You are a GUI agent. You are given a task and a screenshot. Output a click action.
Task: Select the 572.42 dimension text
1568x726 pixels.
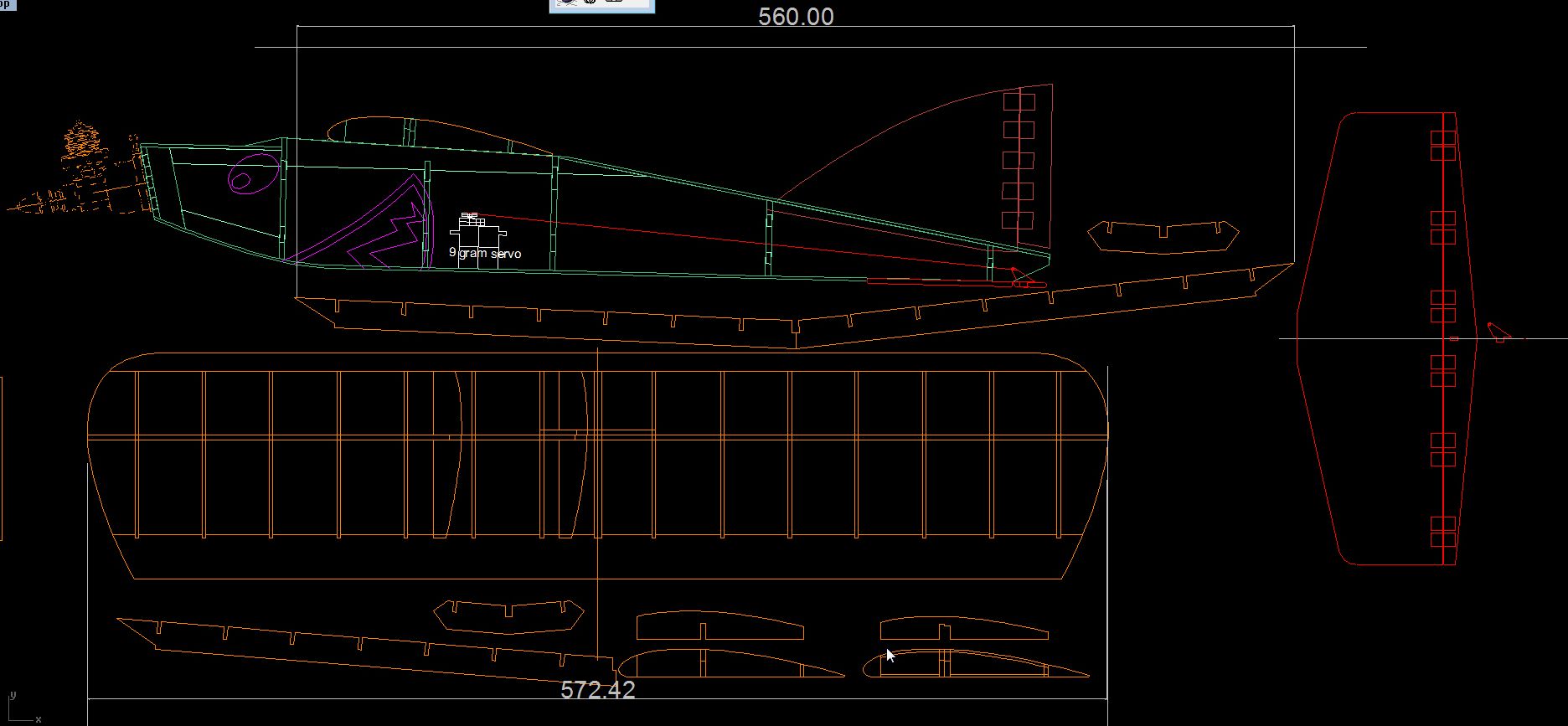(x=598, y=690)
